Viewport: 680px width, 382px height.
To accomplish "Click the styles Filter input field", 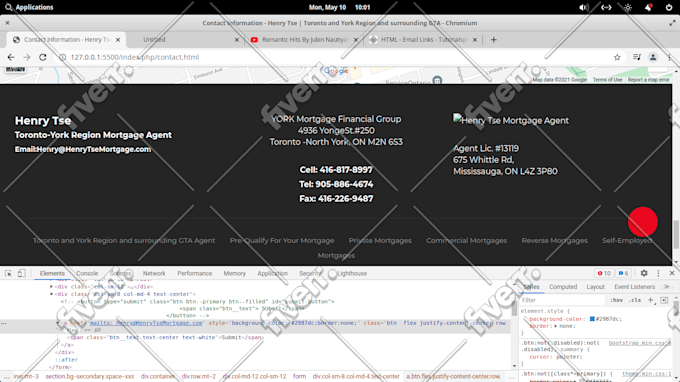I will pyautogui.click(x=562, y=300).
